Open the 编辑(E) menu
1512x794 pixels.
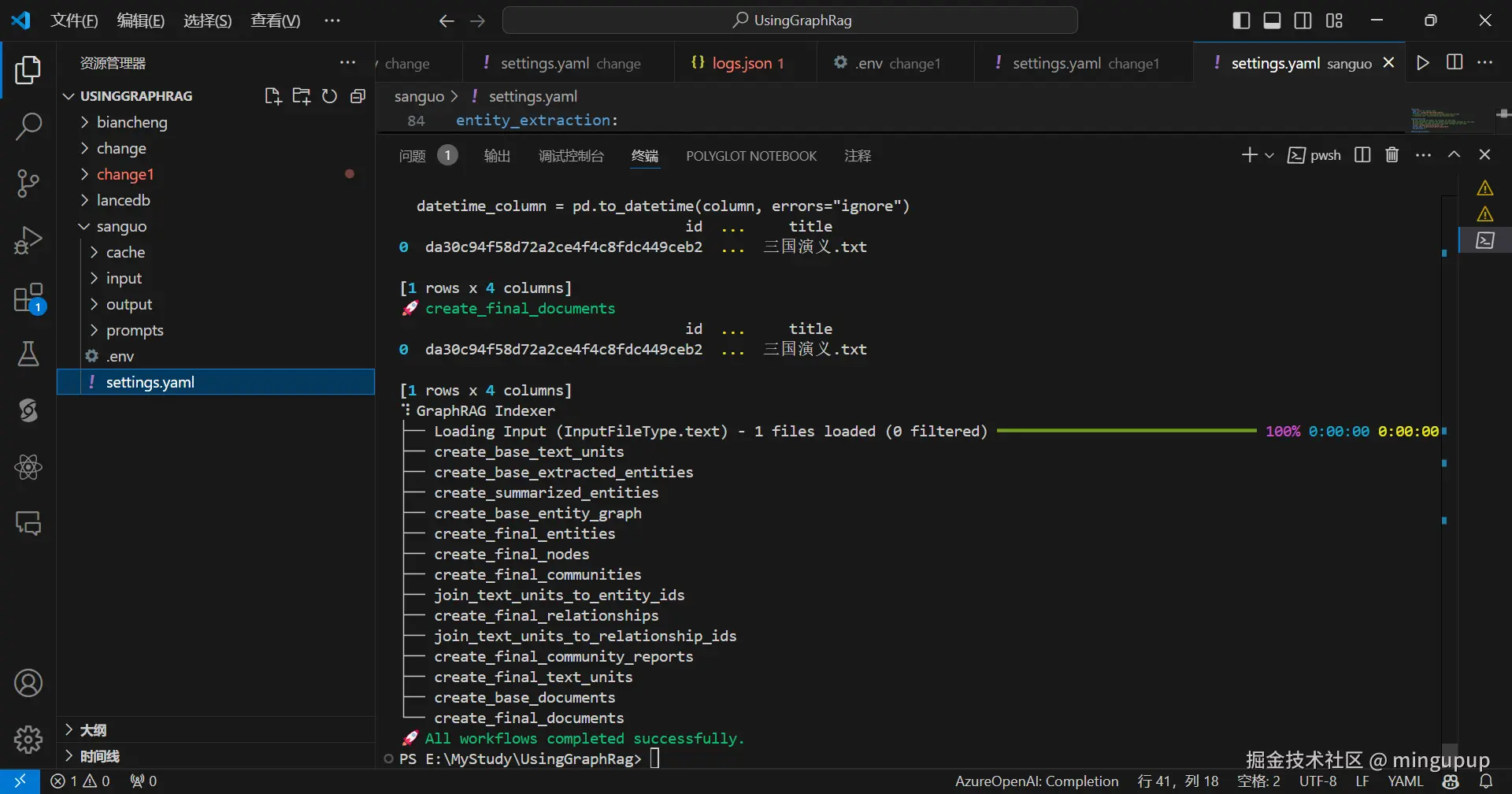tap(140, 20)
